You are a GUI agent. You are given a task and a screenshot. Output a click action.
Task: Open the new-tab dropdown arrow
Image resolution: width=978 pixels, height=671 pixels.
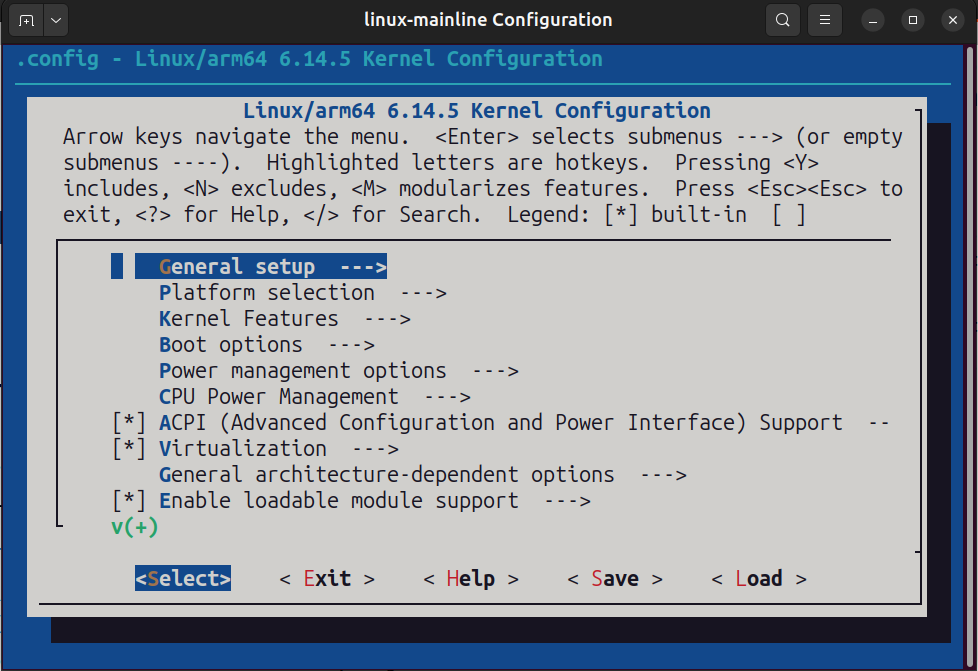[x=56, y=21]
